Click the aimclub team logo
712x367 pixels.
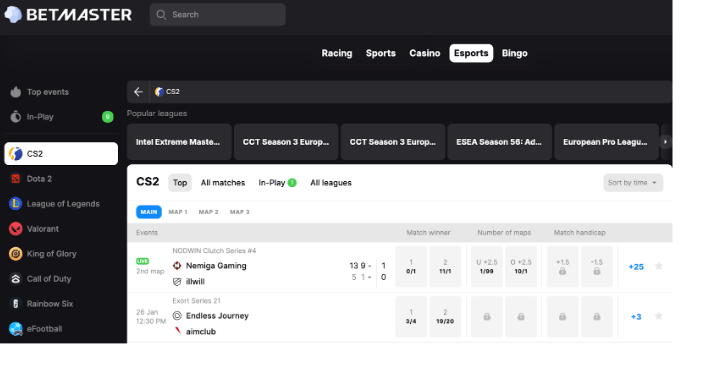point(177,331)
